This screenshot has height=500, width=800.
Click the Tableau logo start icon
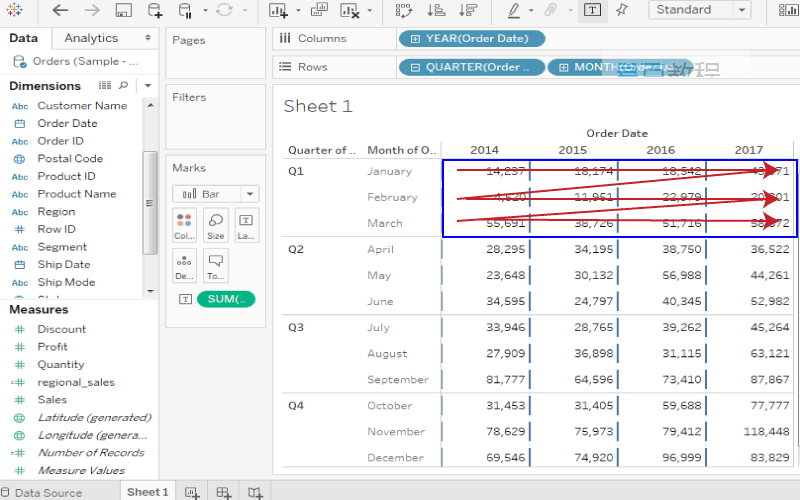pyautogui.click(x=14, y=10)
